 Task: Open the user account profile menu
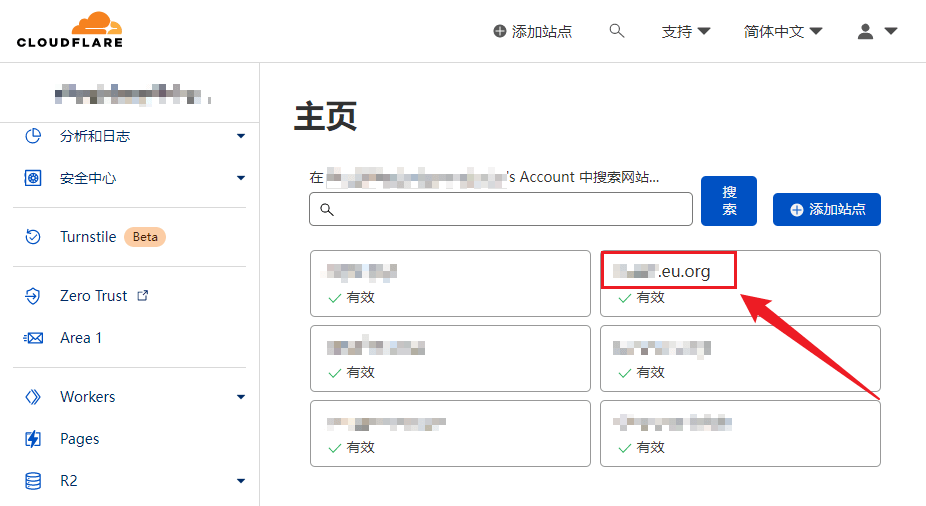click(x=877, y=31)
